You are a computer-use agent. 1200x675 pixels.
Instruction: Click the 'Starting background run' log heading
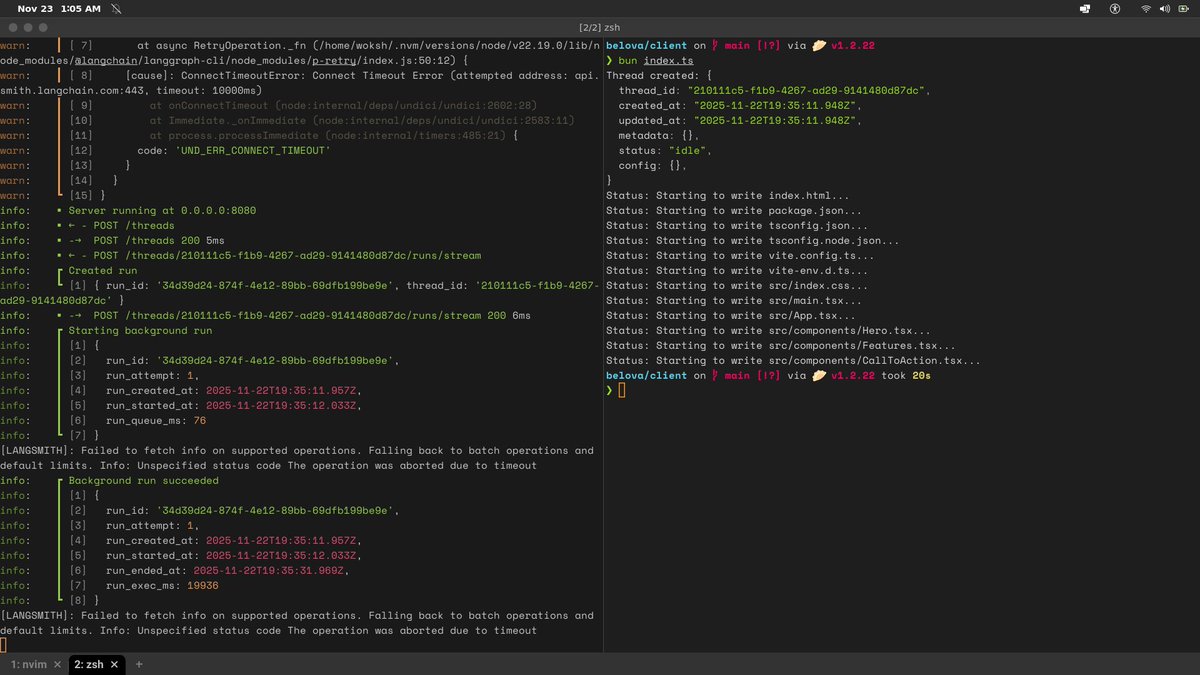click(x=140, y=331)
